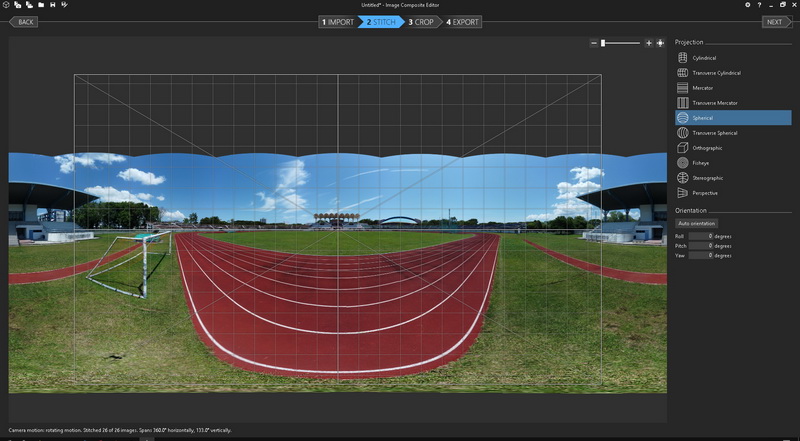This screenshot has height=441, width=800.
Task: Select Transverse Cylindrical projection
Action: [733, 73]
